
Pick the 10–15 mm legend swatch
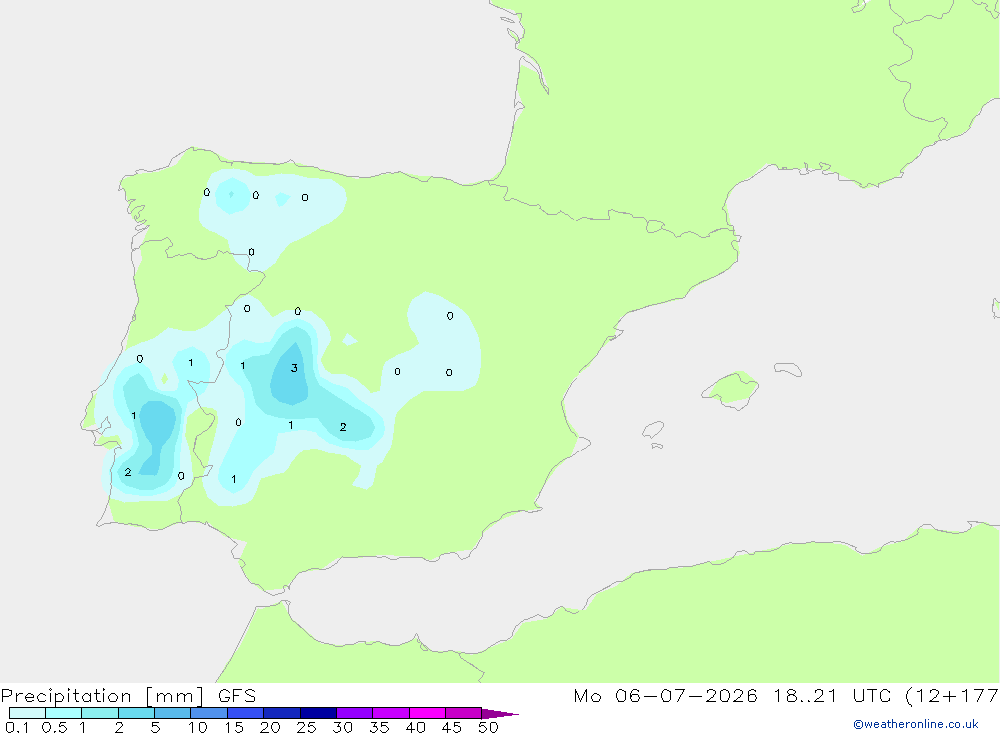tap(209, 713)
